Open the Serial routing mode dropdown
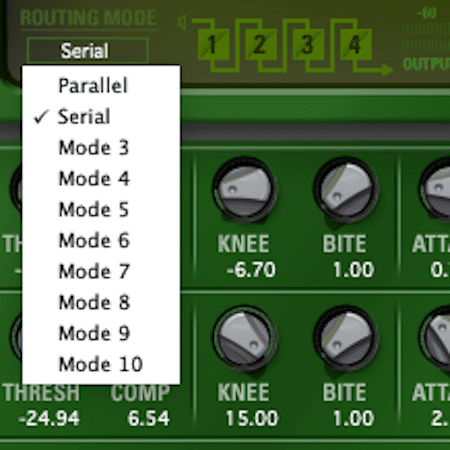The width and height of the screenshot is (450, 450). (x=87, y=51)
